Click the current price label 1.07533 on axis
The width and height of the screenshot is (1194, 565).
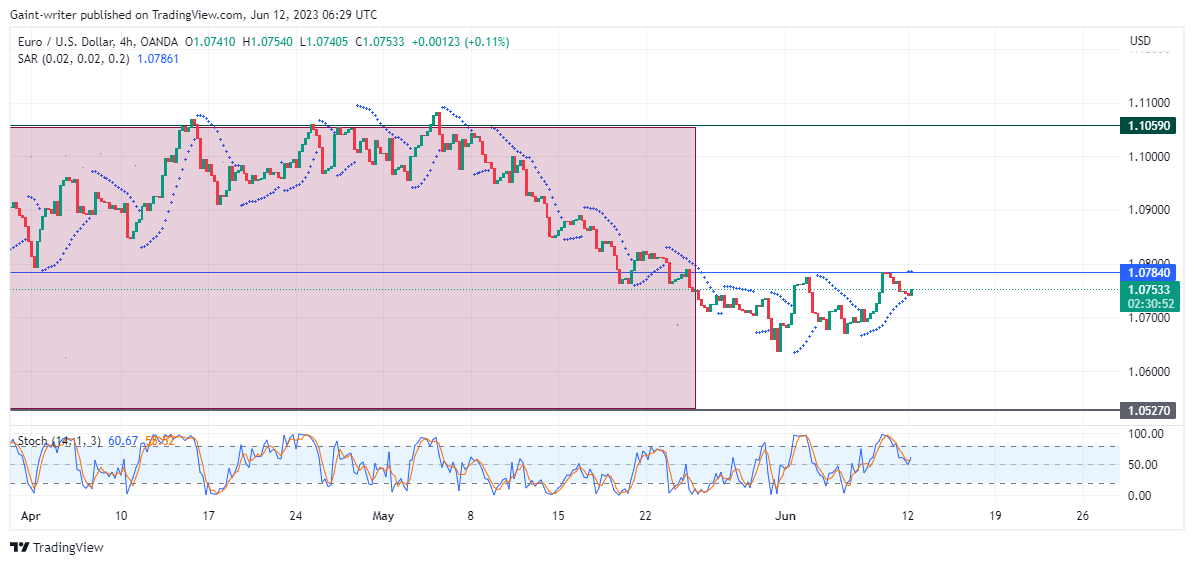1148,289
